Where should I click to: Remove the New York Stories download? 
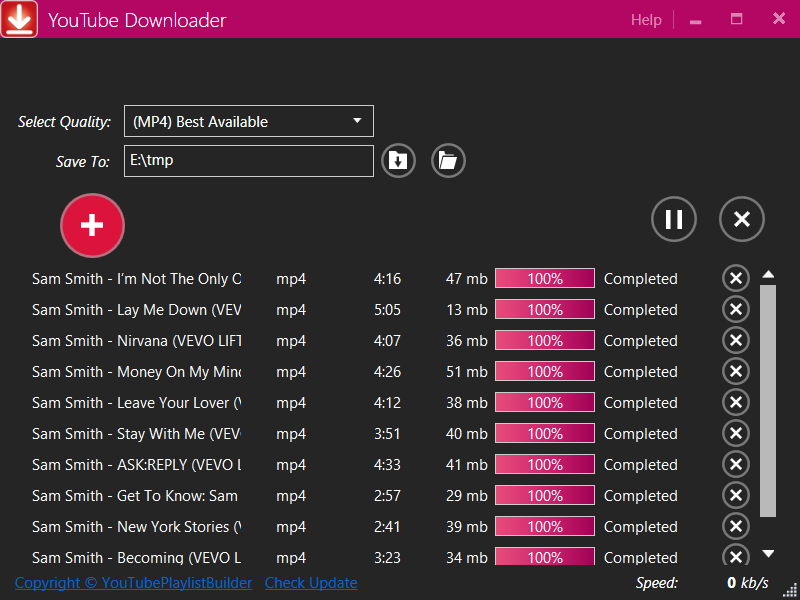736,527
